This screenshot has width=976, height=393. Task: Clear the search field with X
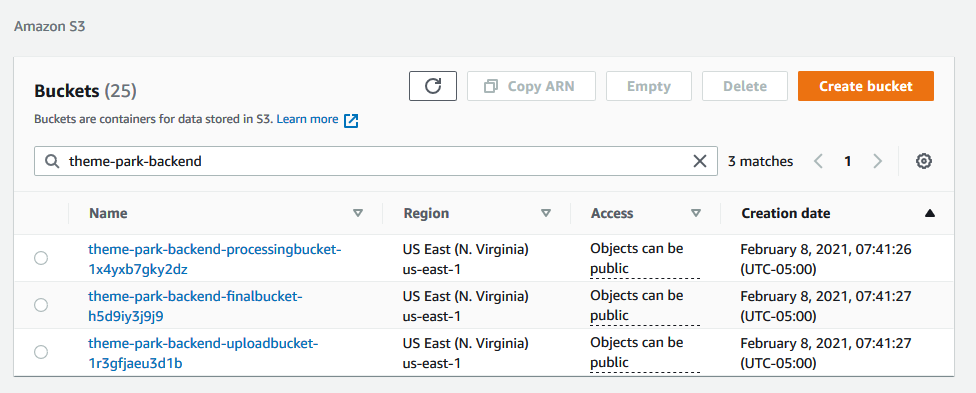pyautogui.click(x=700, y=161)
